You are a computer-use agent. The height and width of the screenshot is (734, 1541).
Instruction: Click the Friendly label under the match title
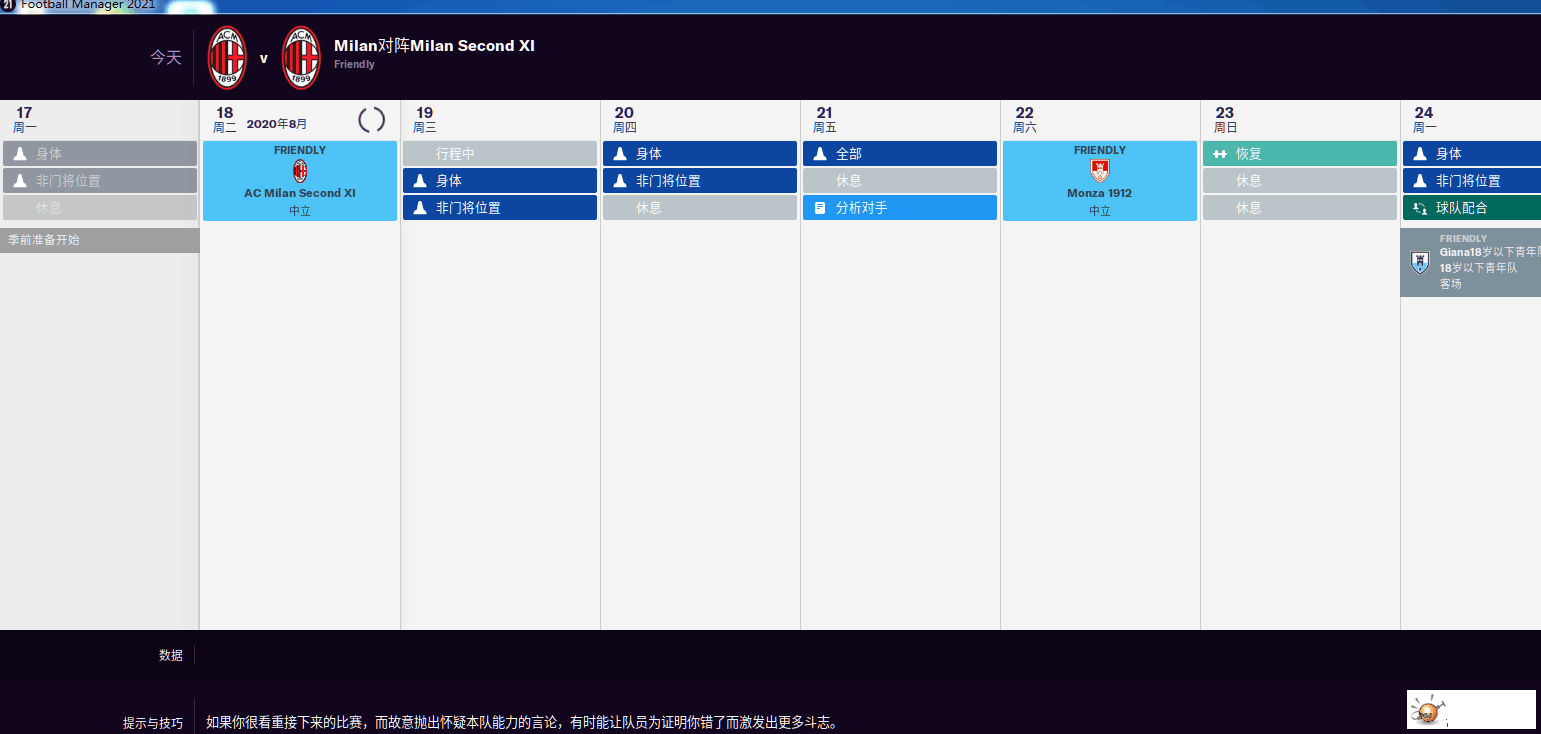coord(354,64)
